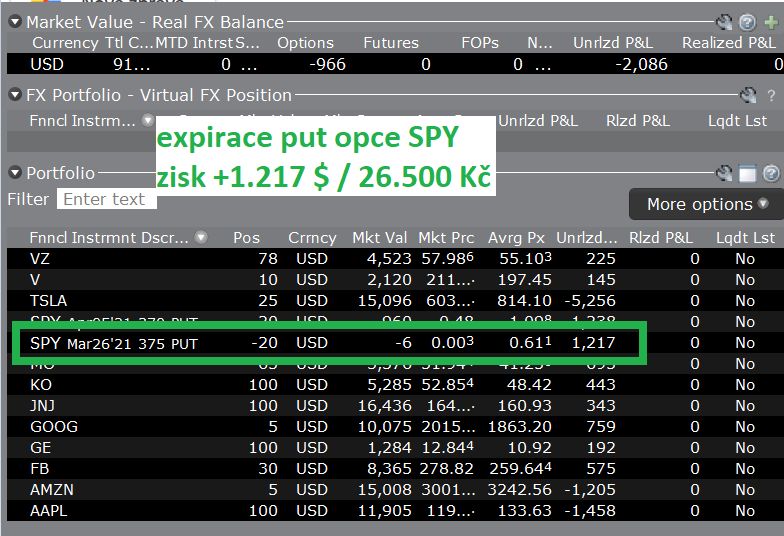Select TSLA position row
This screenshot has height=536, width=784.
[395, 300]
